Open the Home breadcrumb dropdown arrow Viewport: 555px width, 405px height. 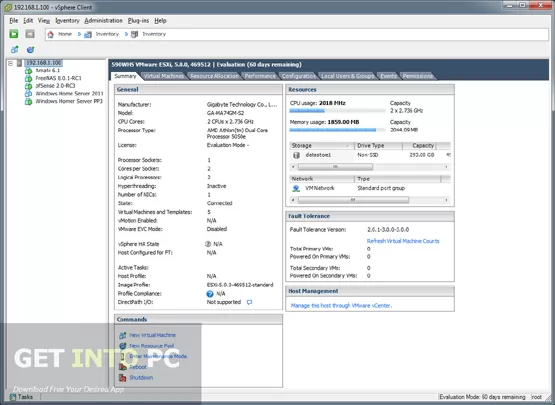79,34
